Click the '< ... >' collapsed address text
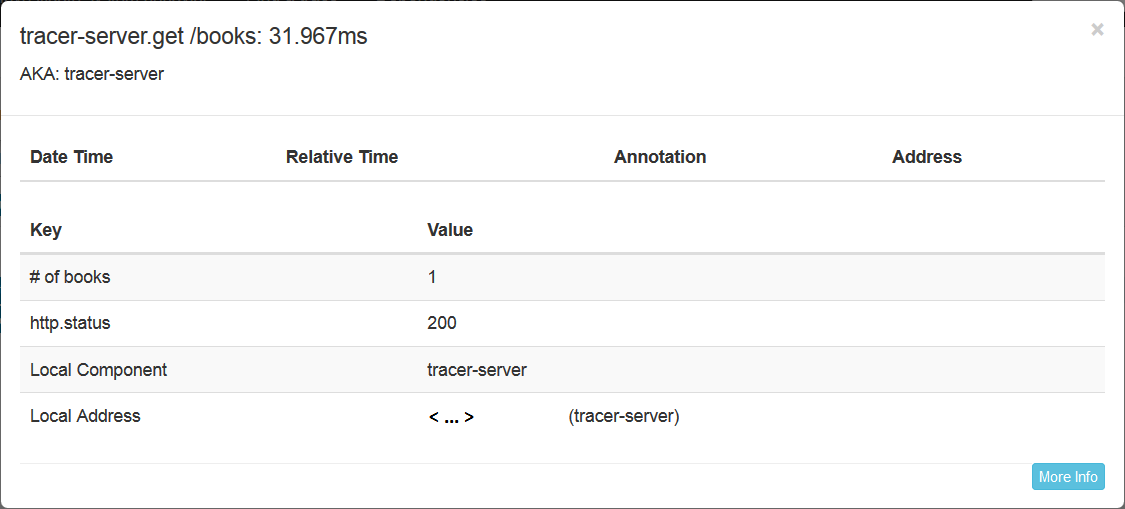Screen dimensions: 1125x509 451,417
